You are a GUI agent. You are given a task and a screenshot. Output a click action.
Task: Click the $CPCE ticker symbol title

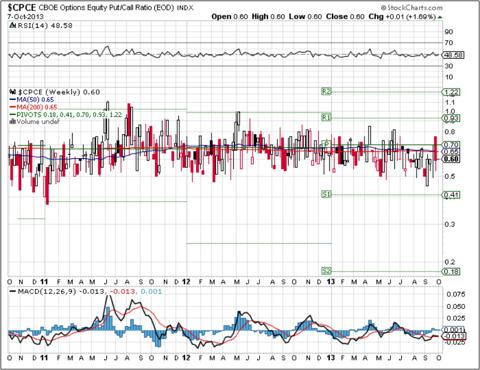point(19,7)
